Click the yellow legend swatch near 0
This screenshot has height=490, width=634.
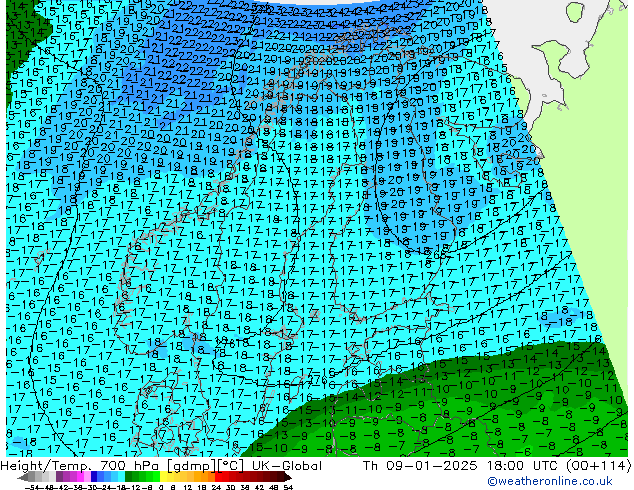pos(163,477)
